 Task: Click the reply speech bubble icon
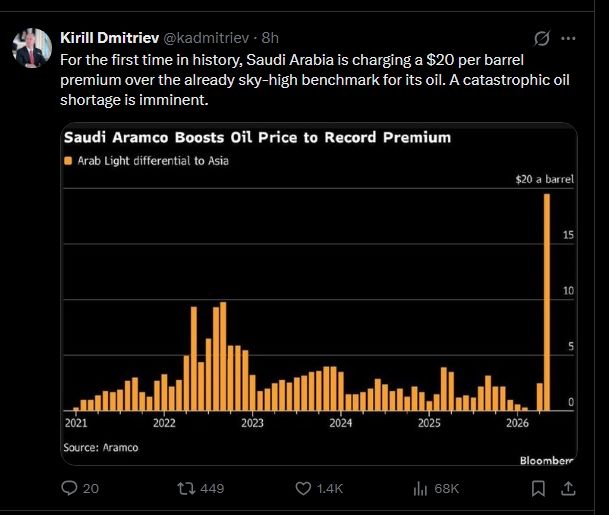[69, 488]
